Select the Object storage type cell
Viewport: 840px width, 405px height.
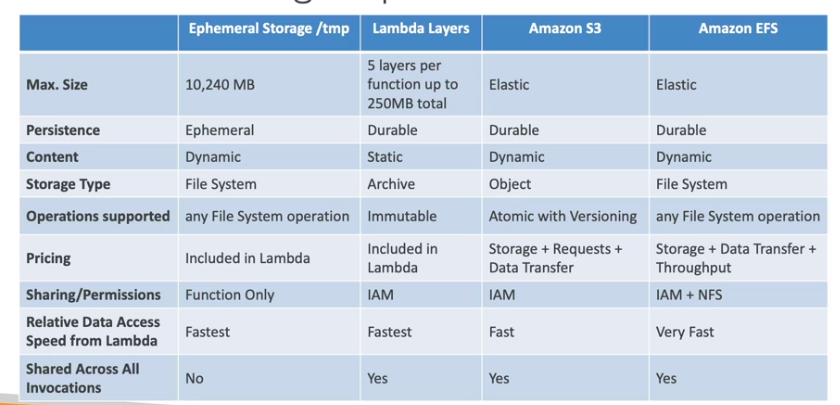pyautogui.click(x=510, y=184)
